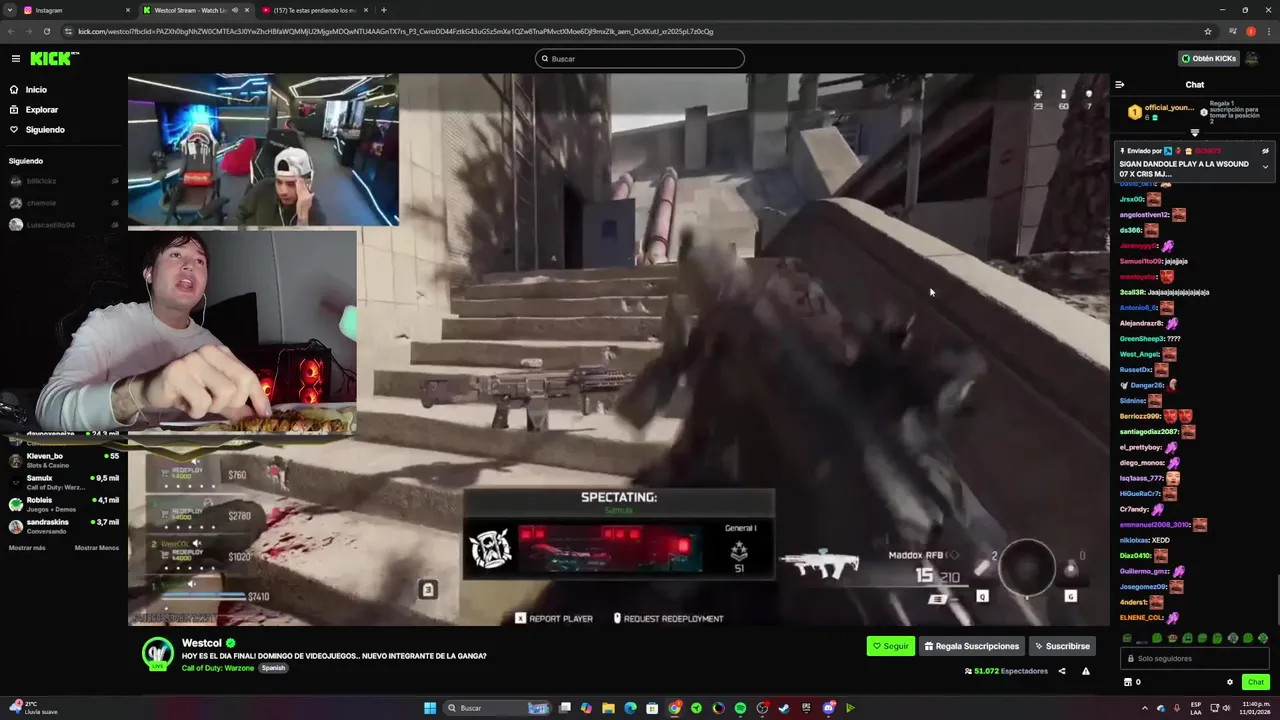Open Chrome from taskbar
1280x720 pixels.
point(674,708)
